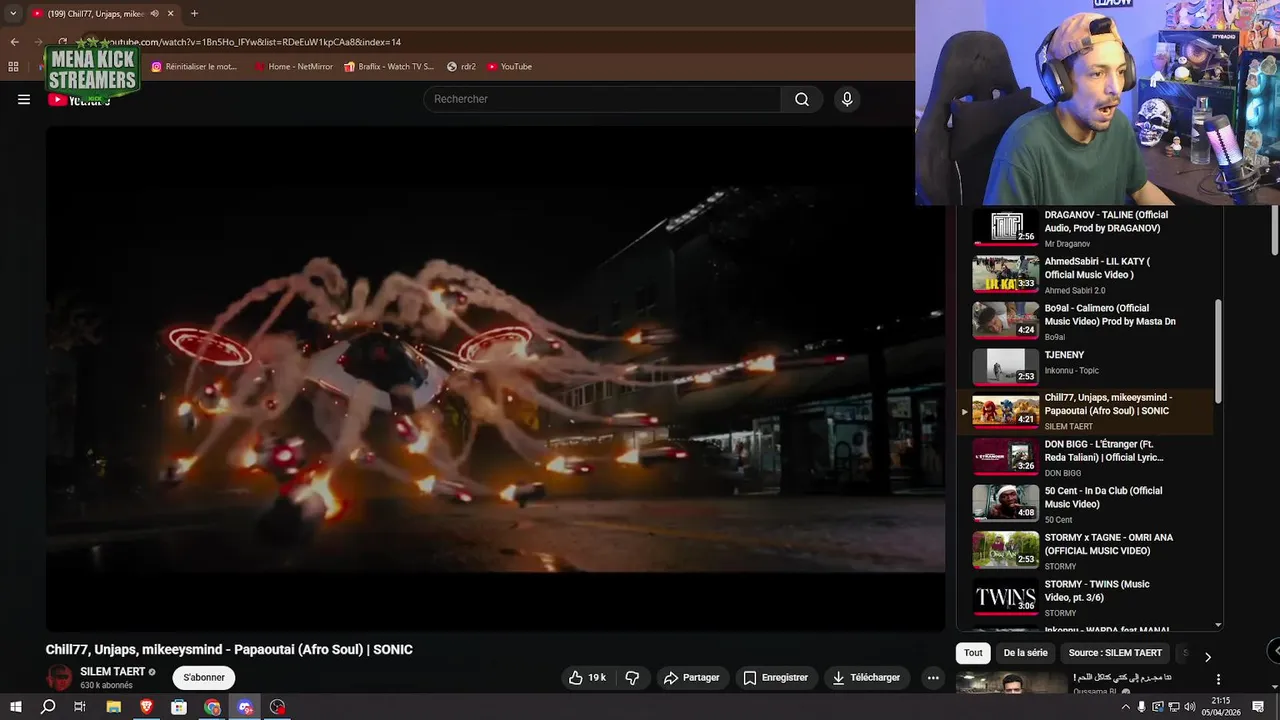Show hidden system tray icons chevron
The height and width of the screenshot is (720, 1280).
[x=1125, y=707]
